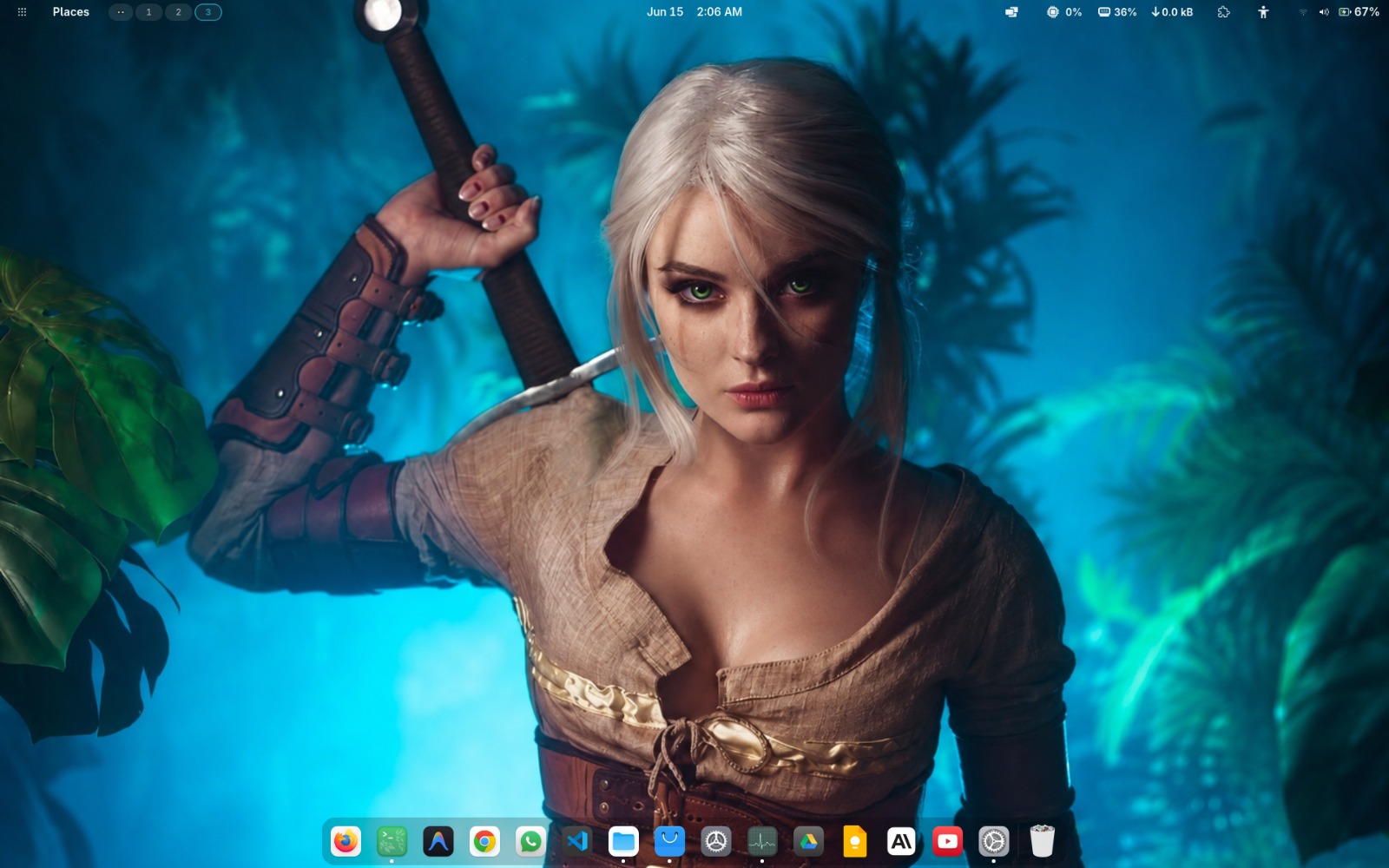Open the Places menu
Screen dimensions: 1389x868
(71, 12)
